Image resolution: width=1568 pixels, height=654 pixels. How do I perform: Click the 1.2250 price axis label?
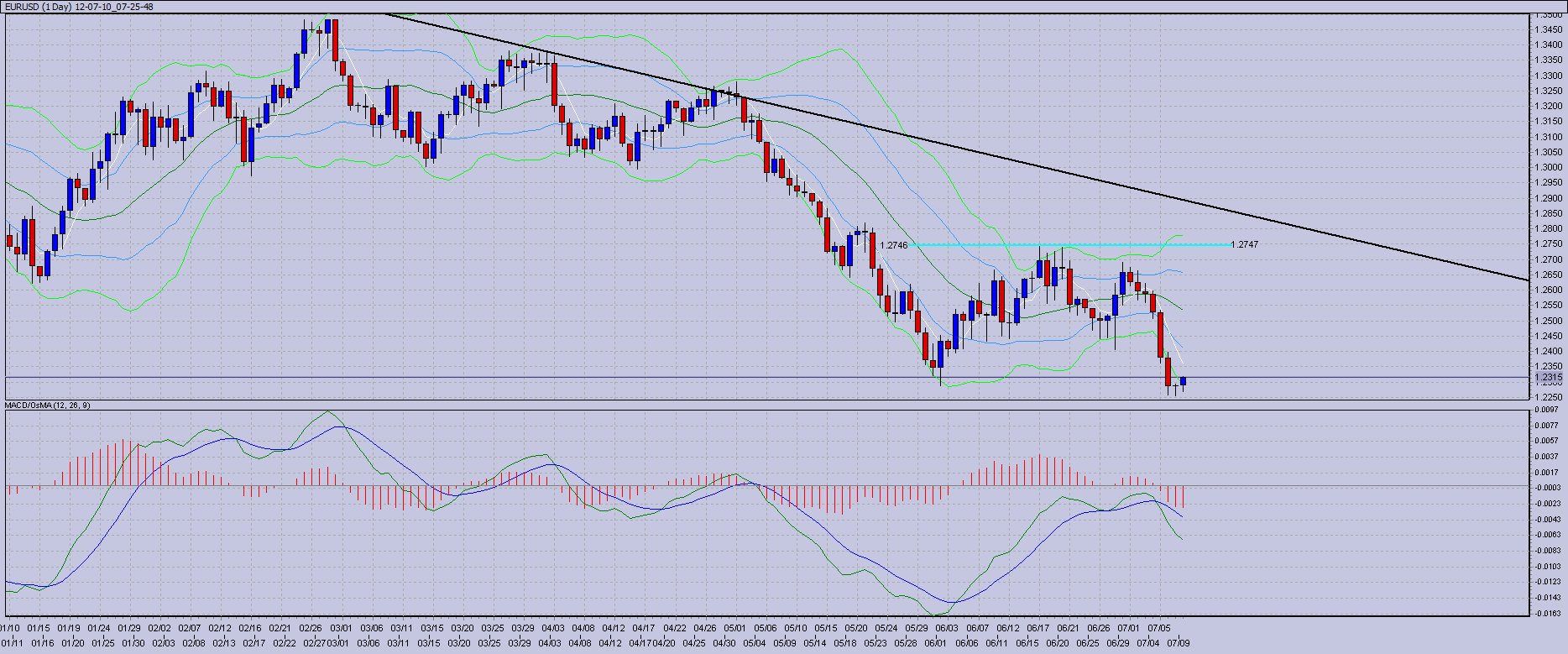point(1549,397)
